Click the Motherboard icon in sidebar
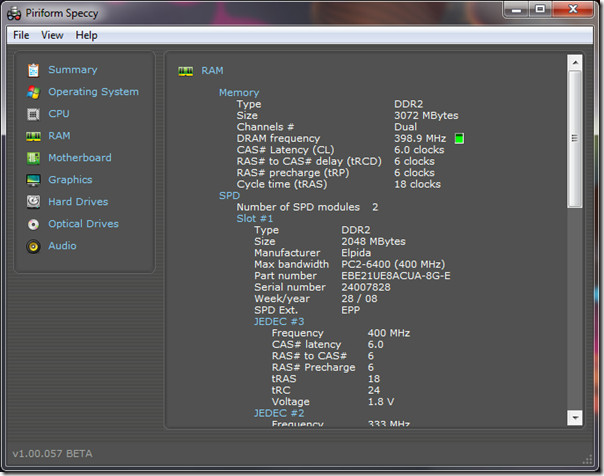Image resolution: width=604 pixels, height=476 pixels. click(34, 158)
